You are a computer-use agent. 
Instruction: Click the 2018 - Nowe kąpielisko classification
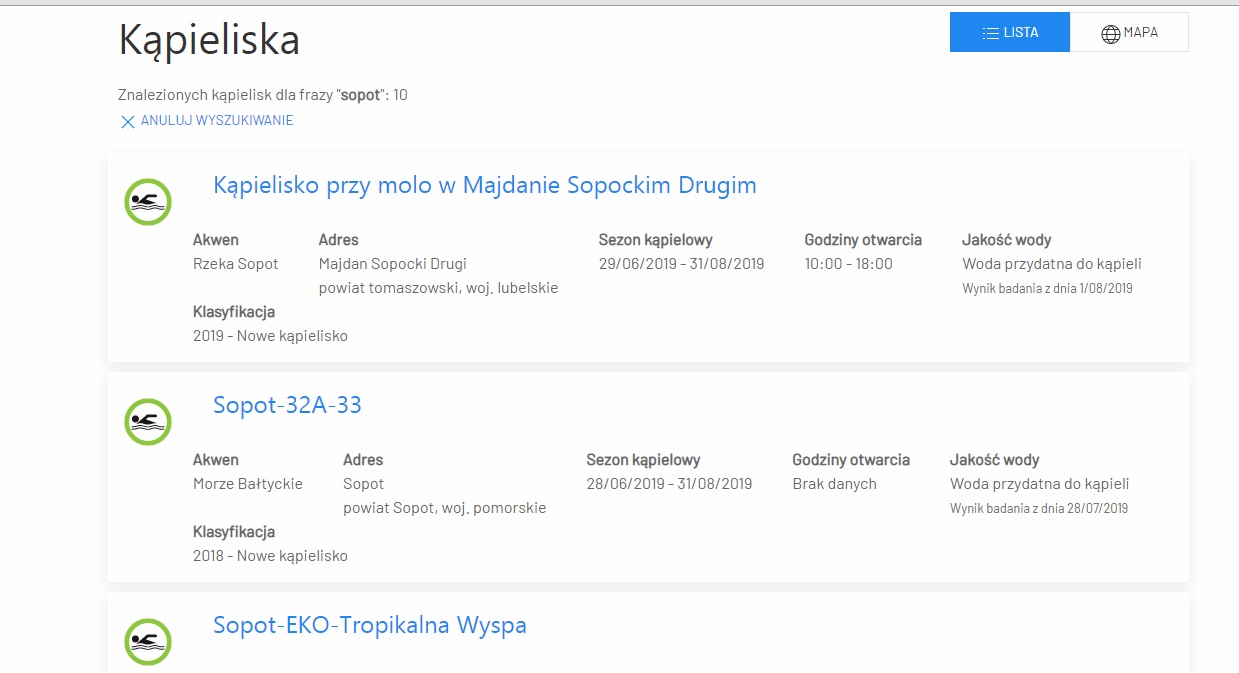[270, 556]
